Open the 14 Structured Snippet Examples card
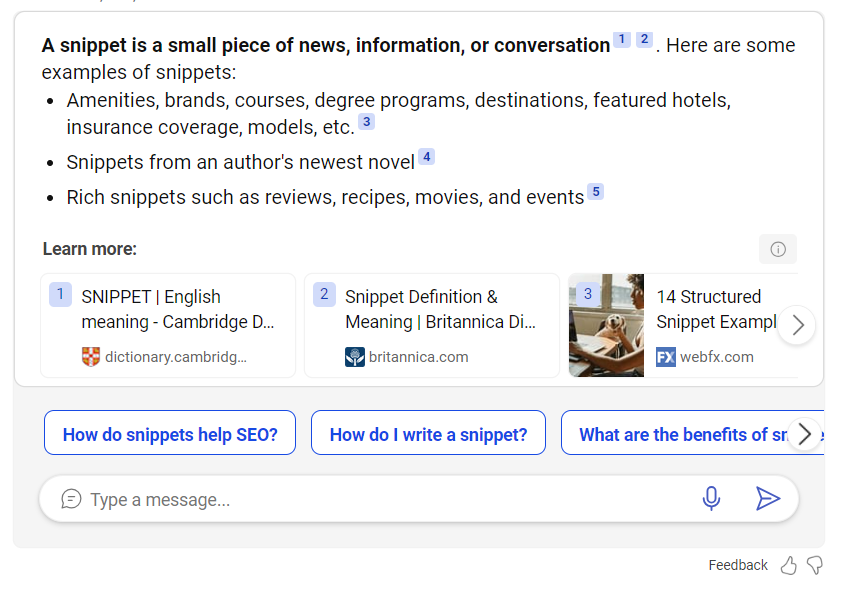 coord(708,309)
